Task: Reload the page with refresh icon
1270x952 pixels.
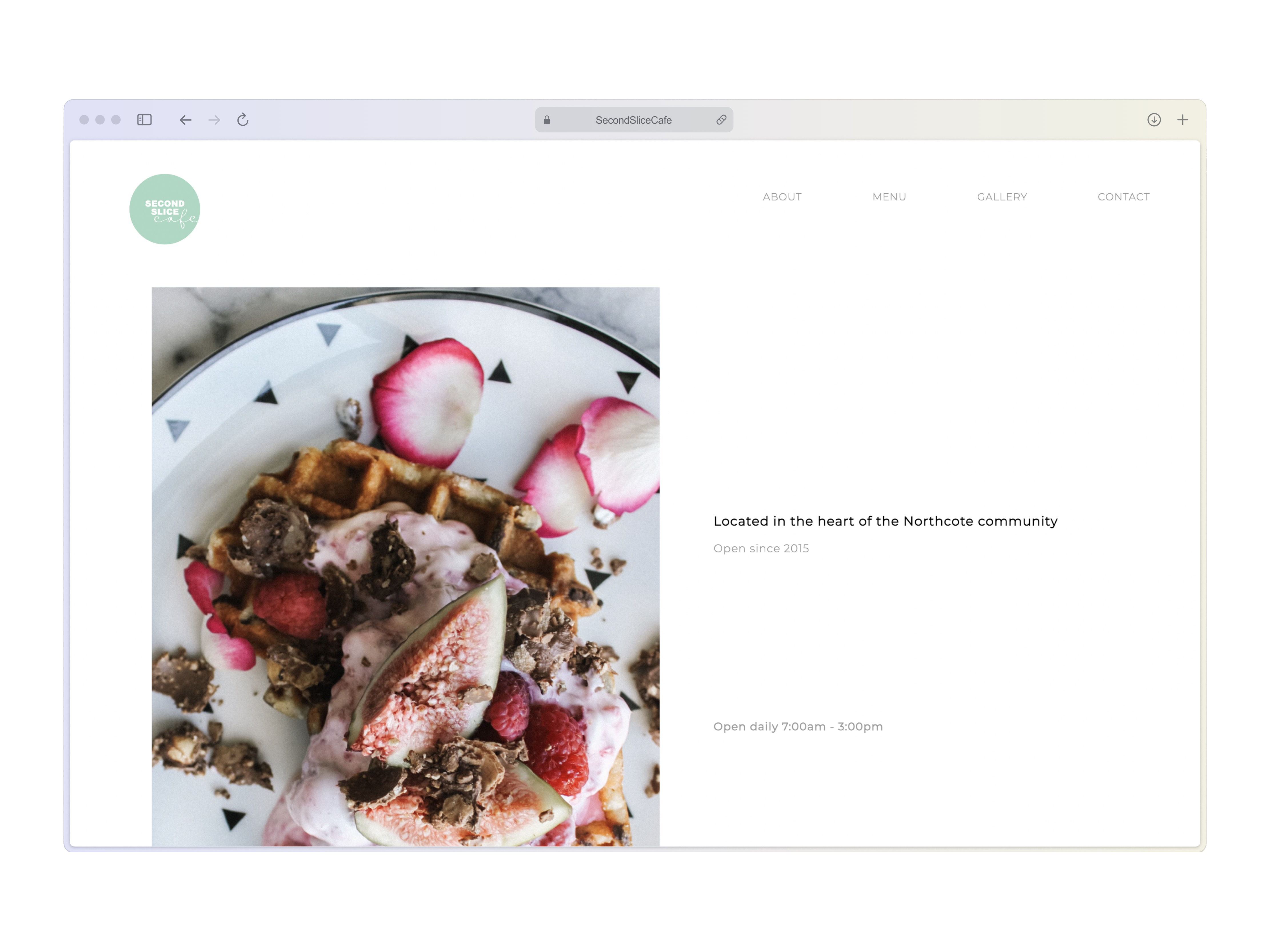Action: click(243, 119)
